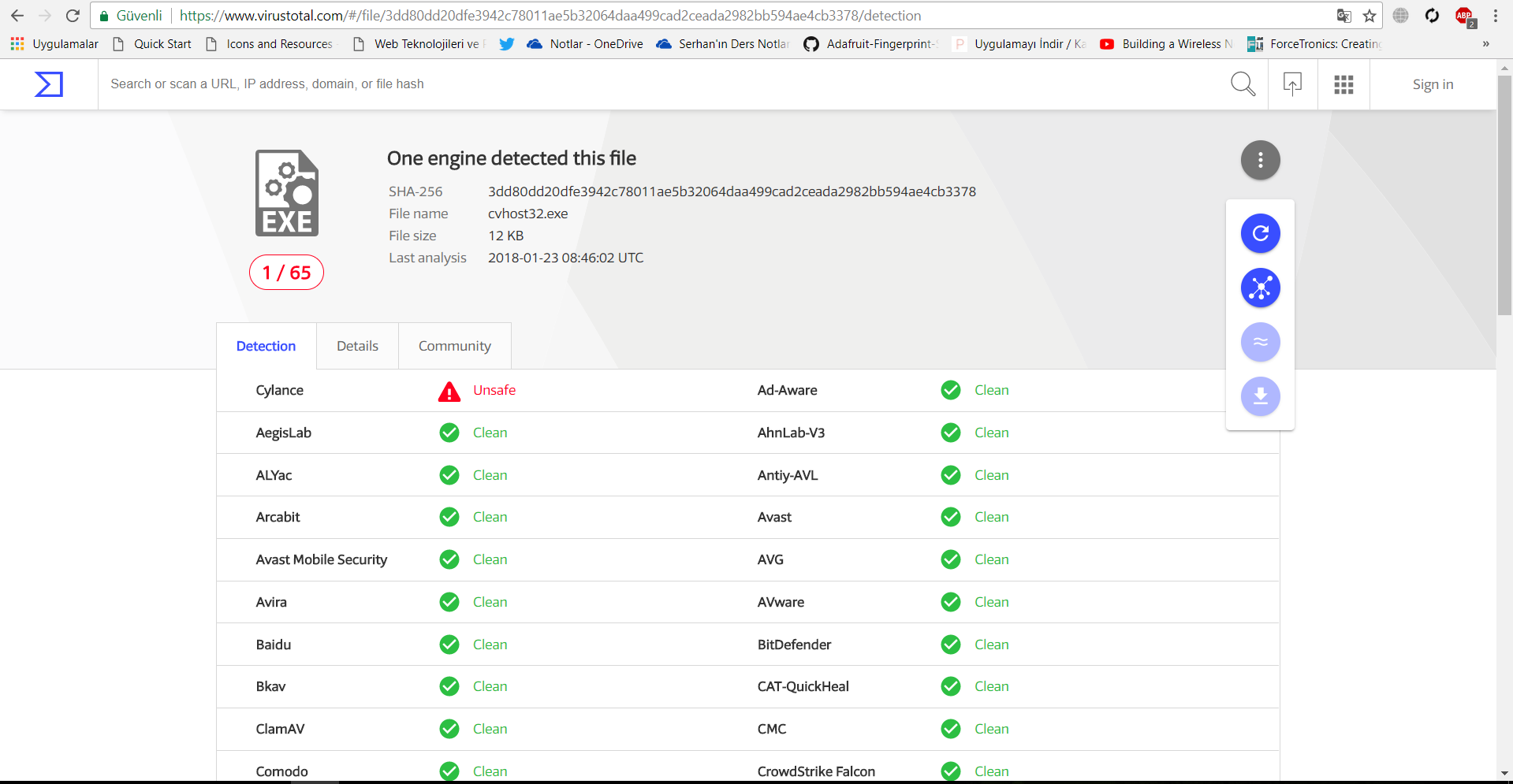The height and width of the screenshot is (784, 1513).
Task: Open the ForceTronics bookmark
Action: tap(1314, 44)
